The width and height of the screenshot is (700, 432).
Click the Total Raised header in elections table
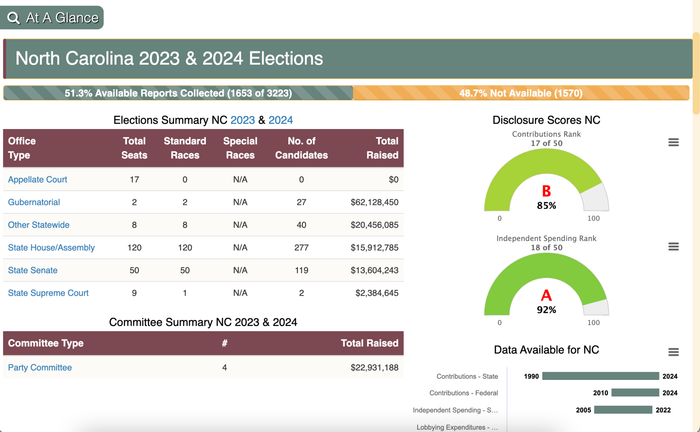click(x=383, y=148)
